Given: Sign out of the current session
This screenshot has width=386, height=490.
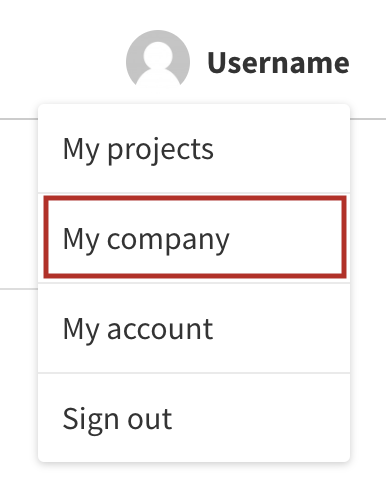Looking at the screenshot, I should click(194, 418).
